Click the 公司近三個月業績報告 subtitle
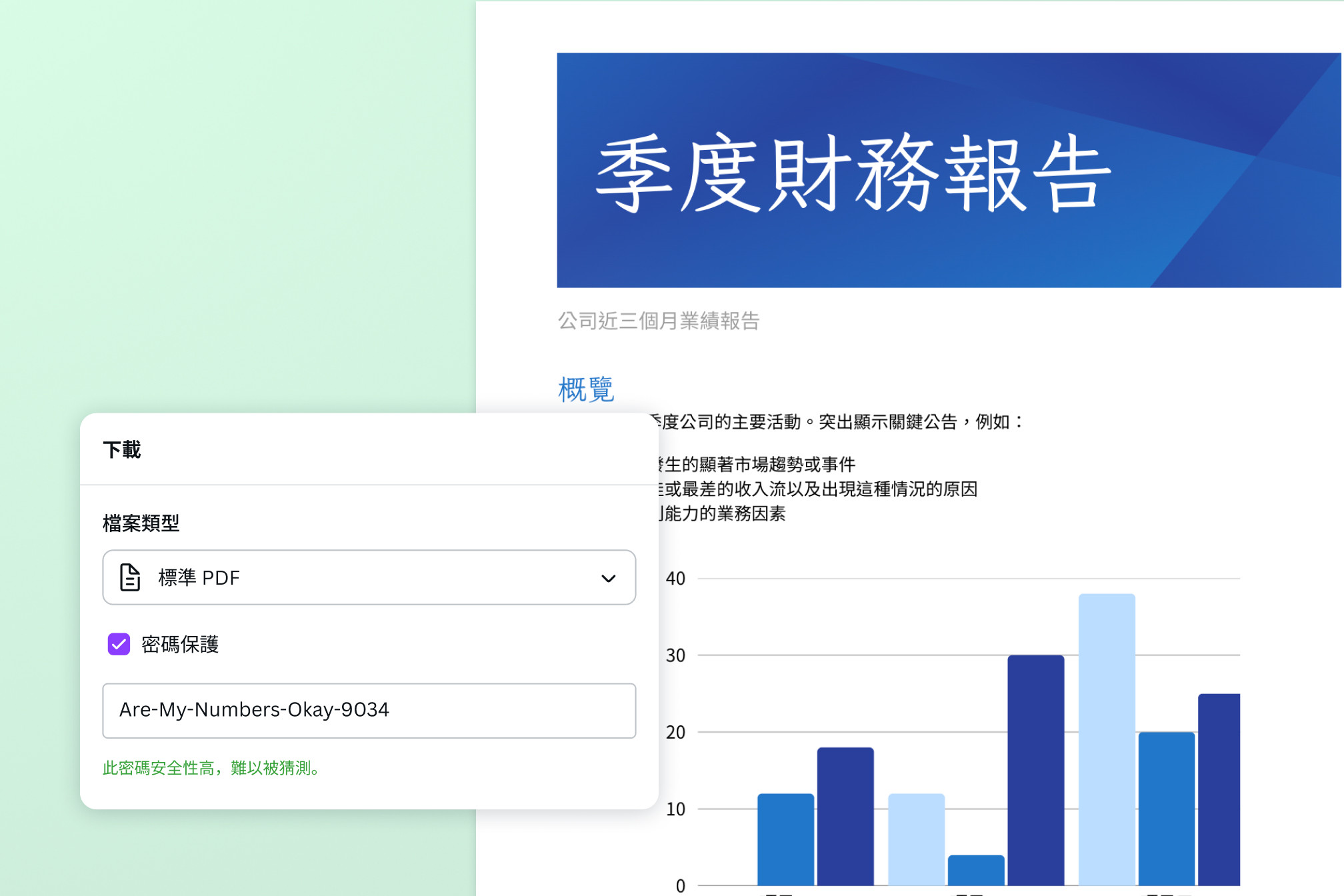 (659, 321)
